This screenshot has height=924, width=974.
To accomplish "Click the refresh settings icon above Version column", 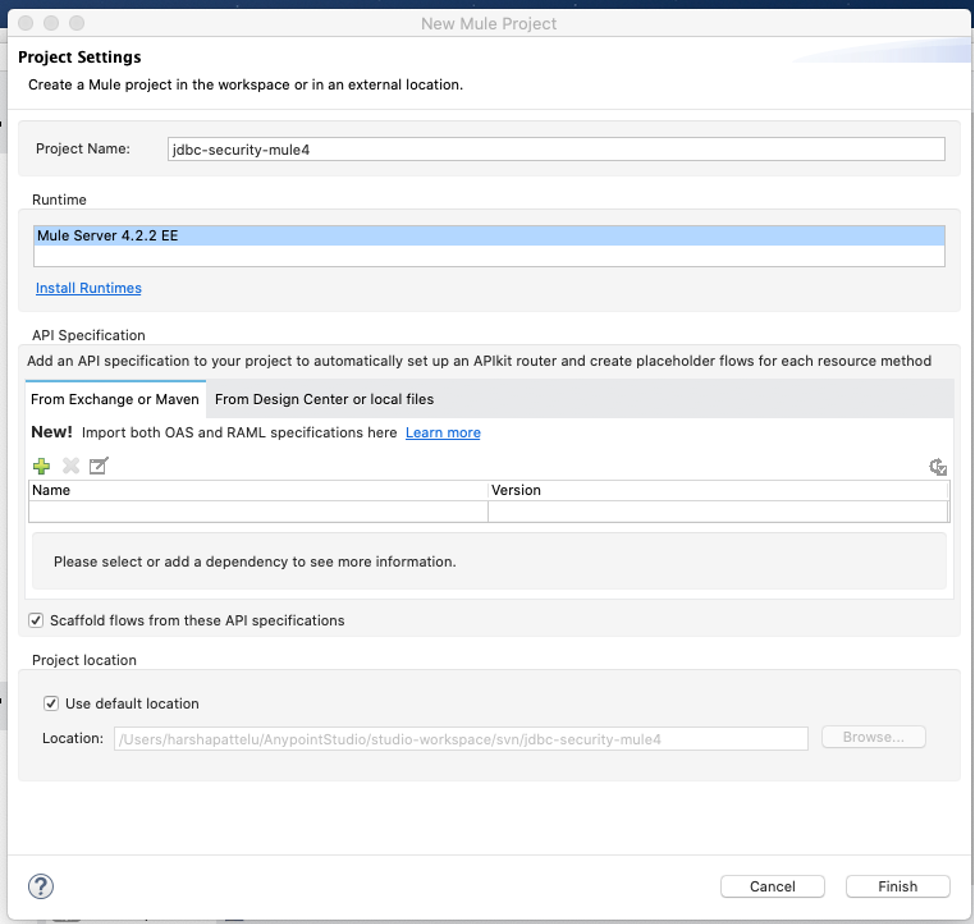I will [937, 467].
